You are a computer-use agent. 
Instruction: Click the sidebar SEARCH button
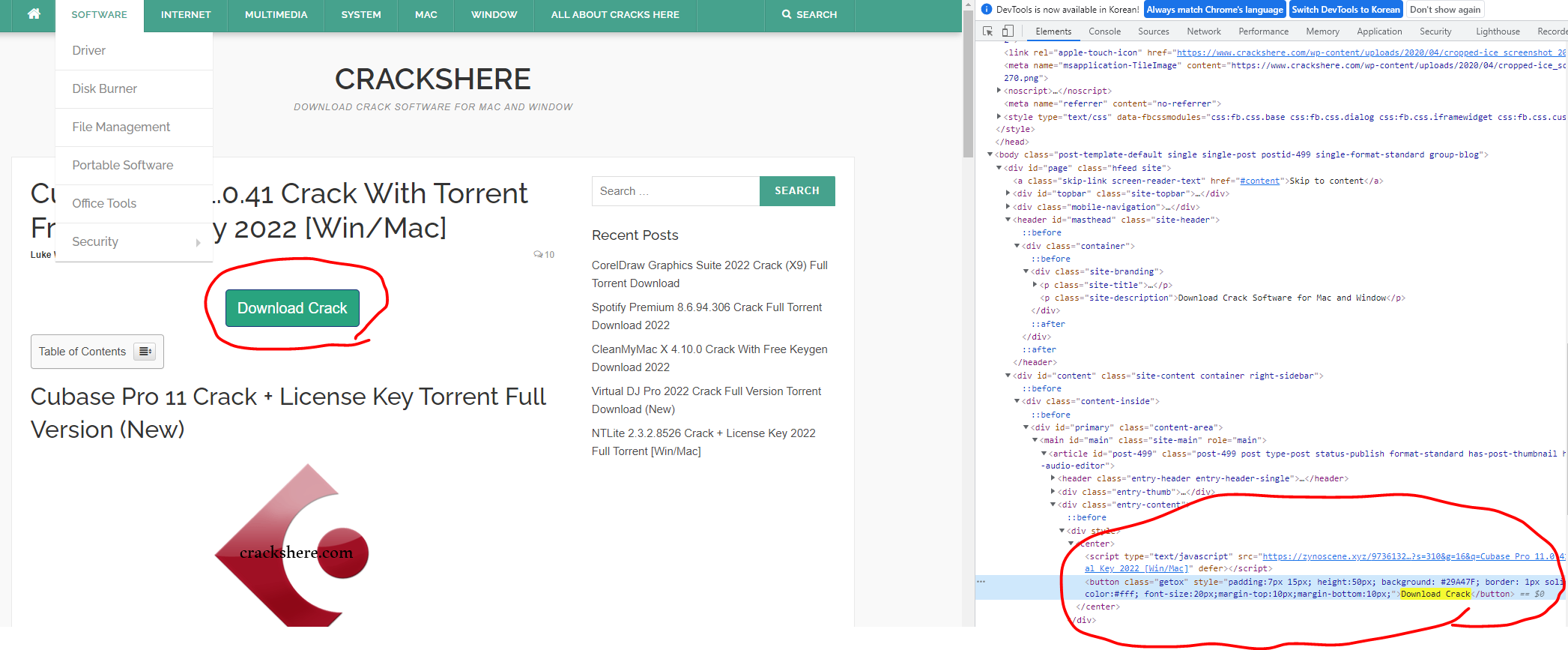(797, 191)
